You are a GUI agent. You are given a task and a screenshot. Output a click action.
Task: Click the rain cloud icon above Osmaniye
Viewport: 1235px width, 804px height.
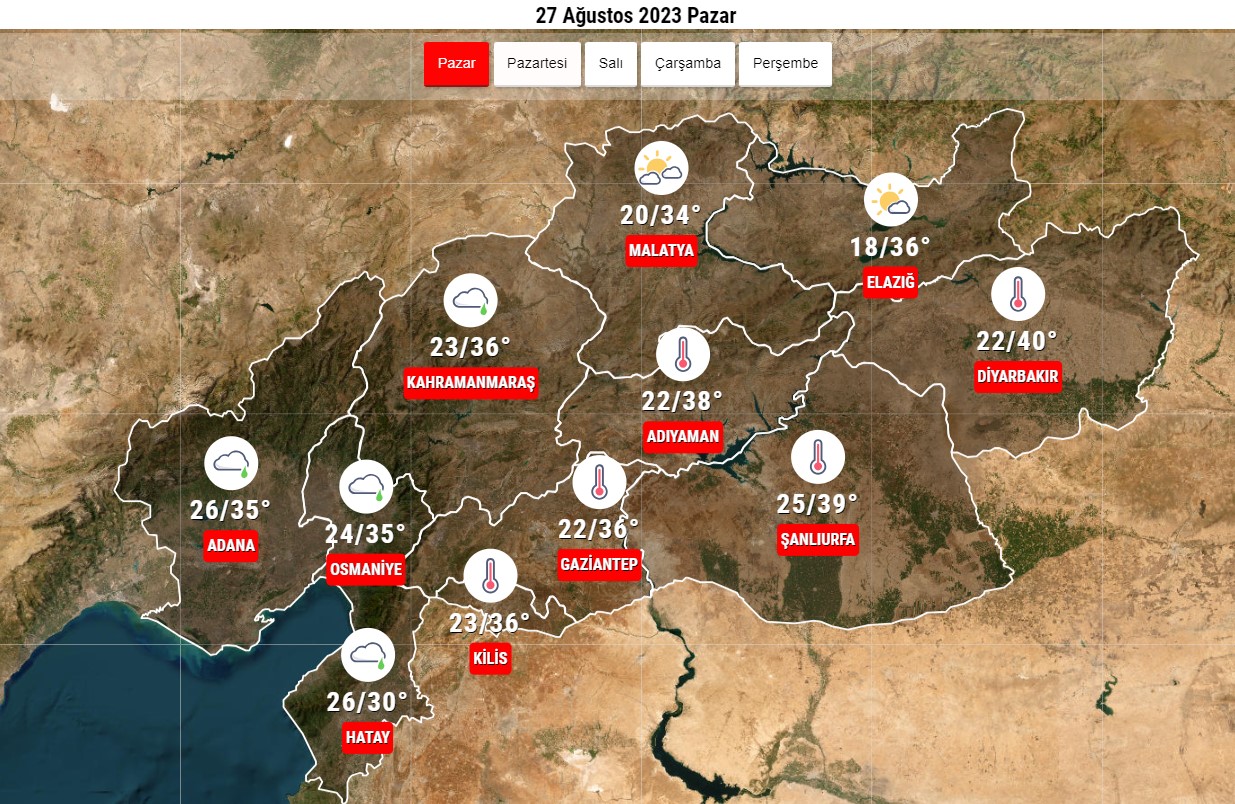(x=367, y=487)
